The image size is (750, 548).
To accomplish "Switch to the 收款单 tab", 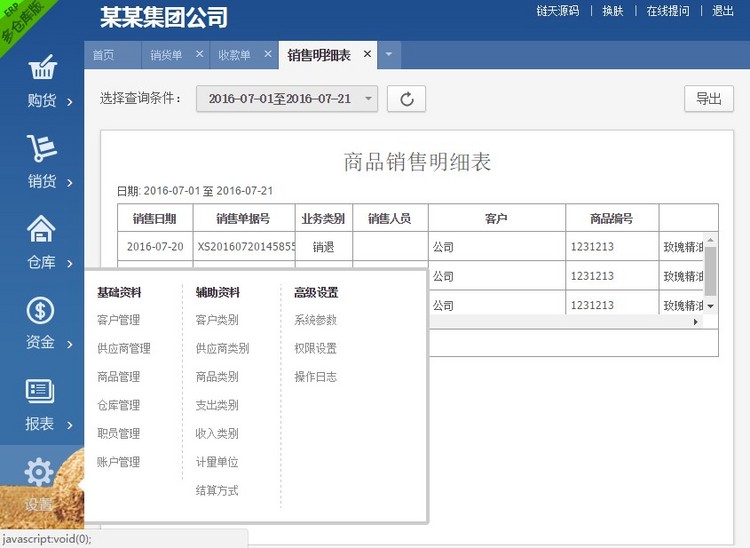I will pyautogui.click(x=234, y=55).
